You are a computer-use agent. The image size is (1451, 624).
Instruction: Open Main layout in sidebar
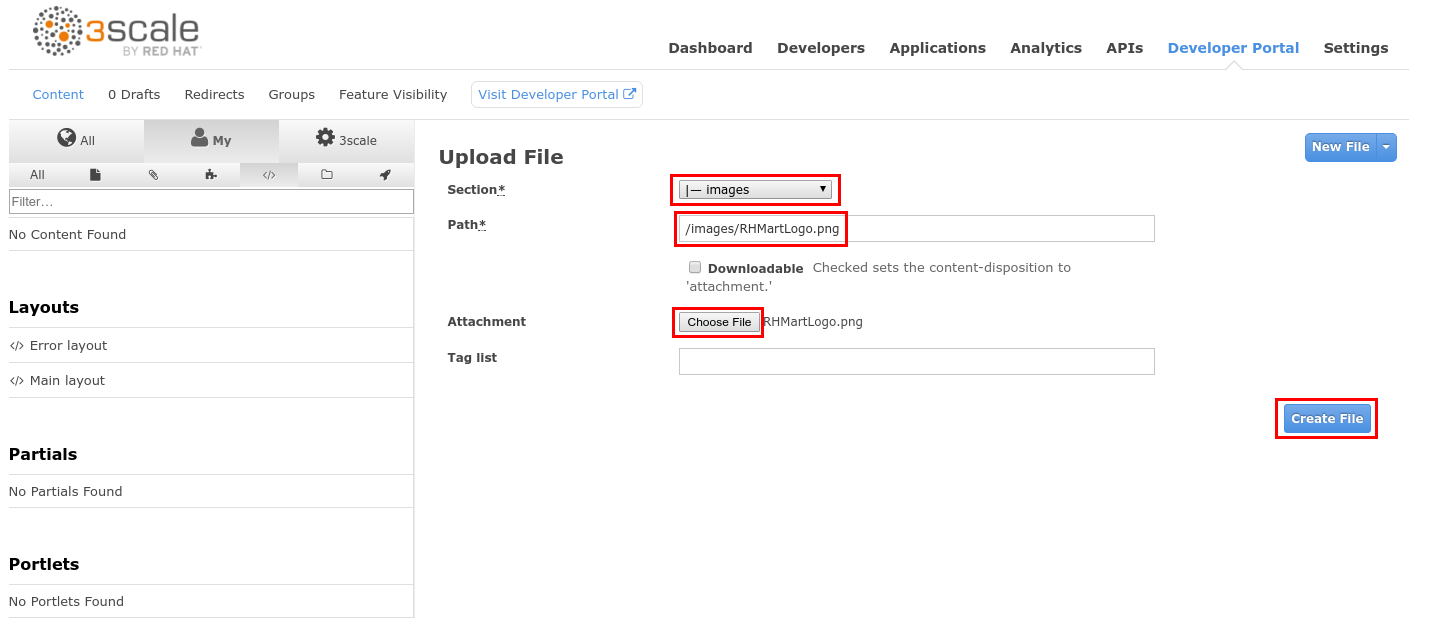click(66, 381)
